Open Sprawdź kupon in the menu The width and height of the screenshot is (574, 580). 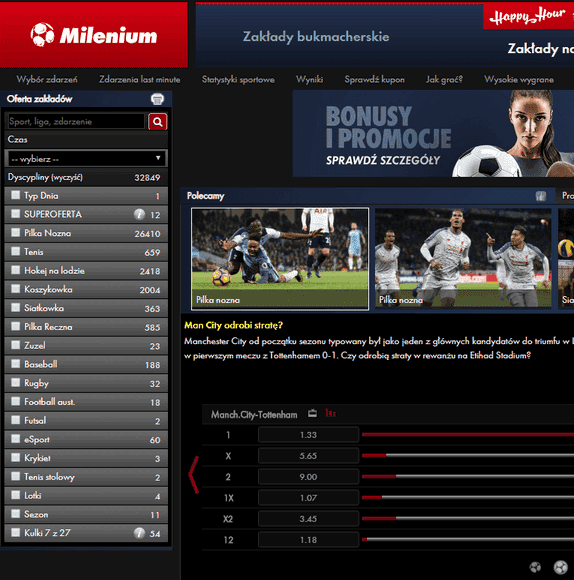(374, 80)
